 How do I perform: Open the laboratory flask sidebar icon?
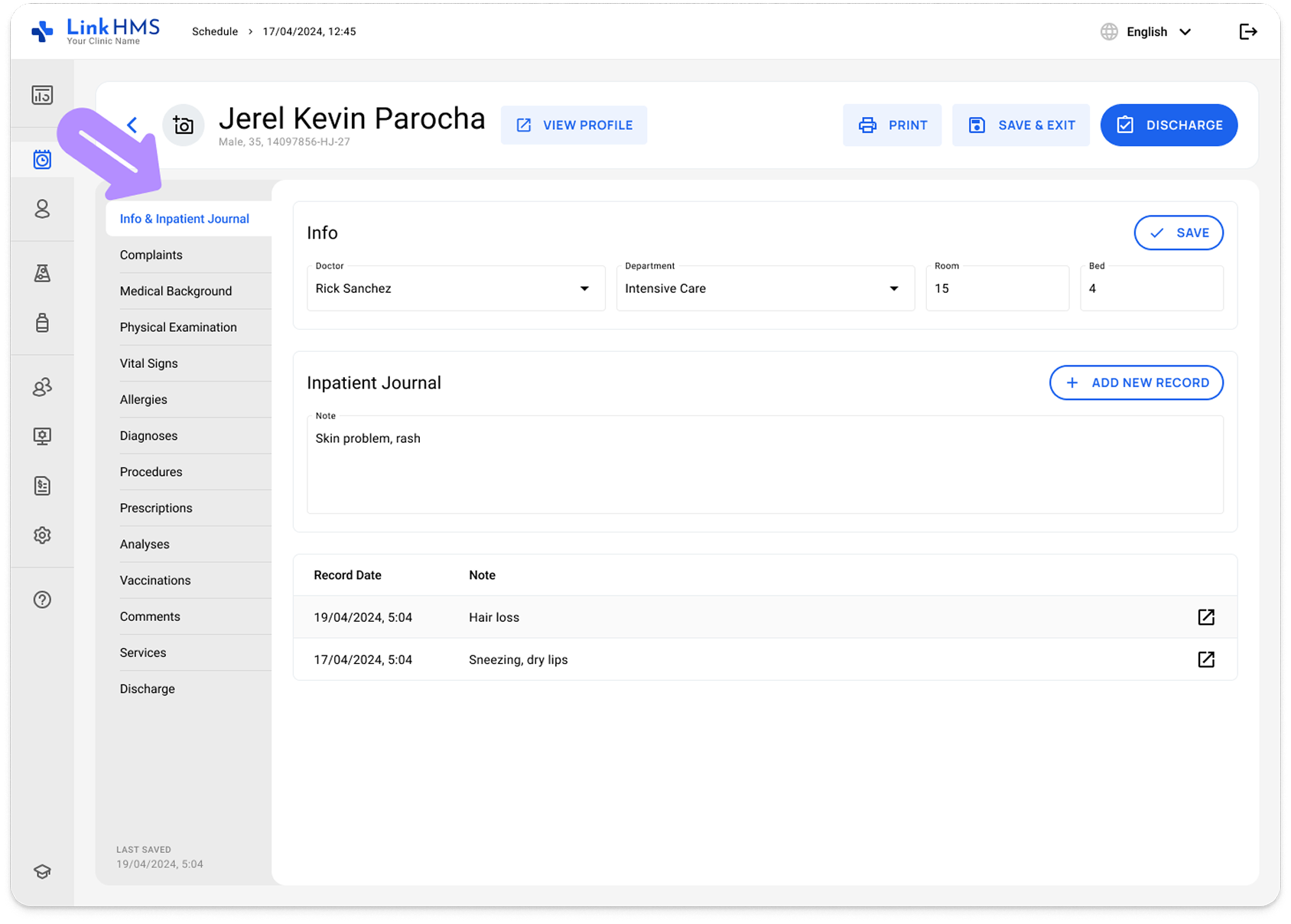[x=42, y=273]
